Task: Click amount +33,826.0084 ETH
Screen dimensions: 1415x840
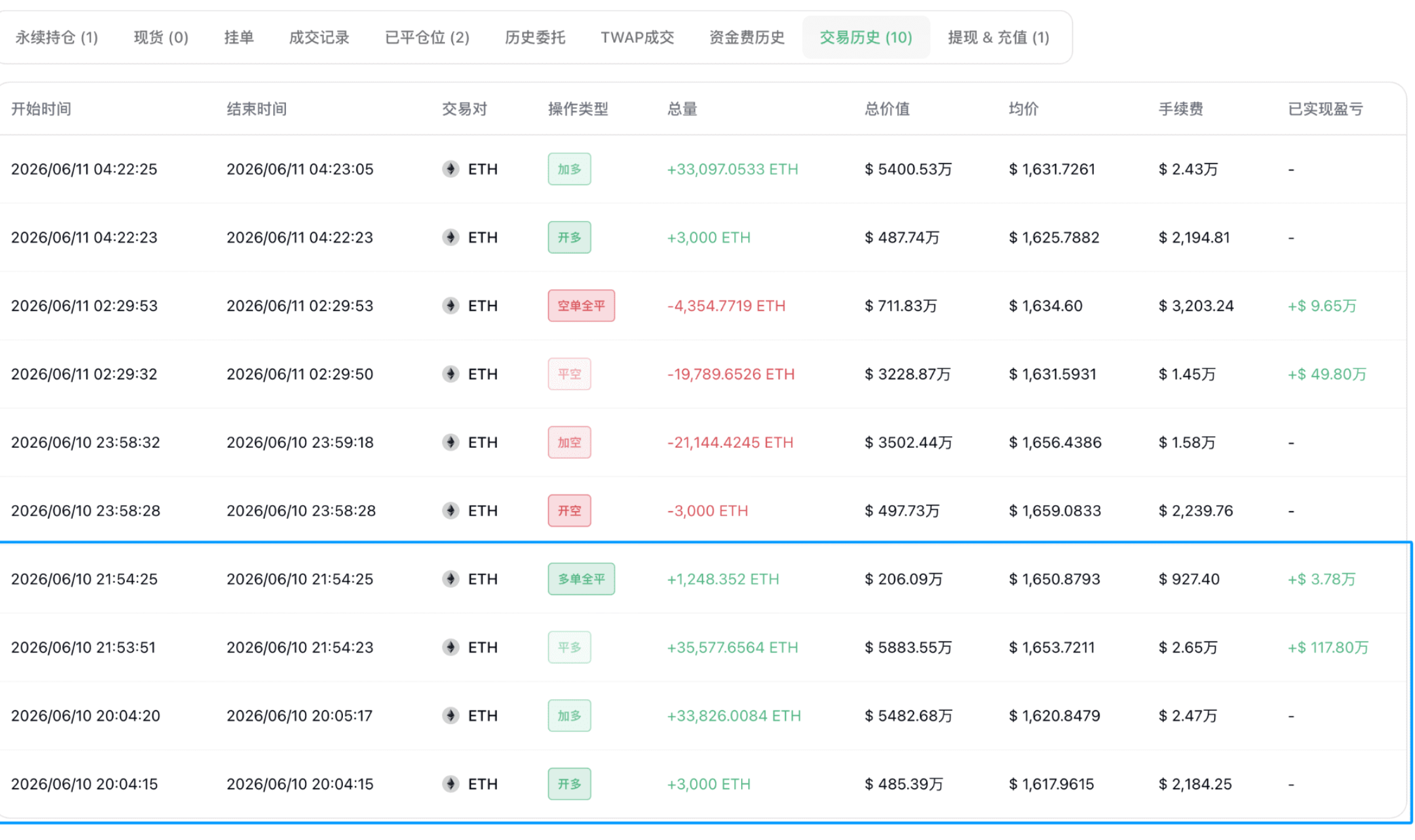Action: click(x=733, y=716)
